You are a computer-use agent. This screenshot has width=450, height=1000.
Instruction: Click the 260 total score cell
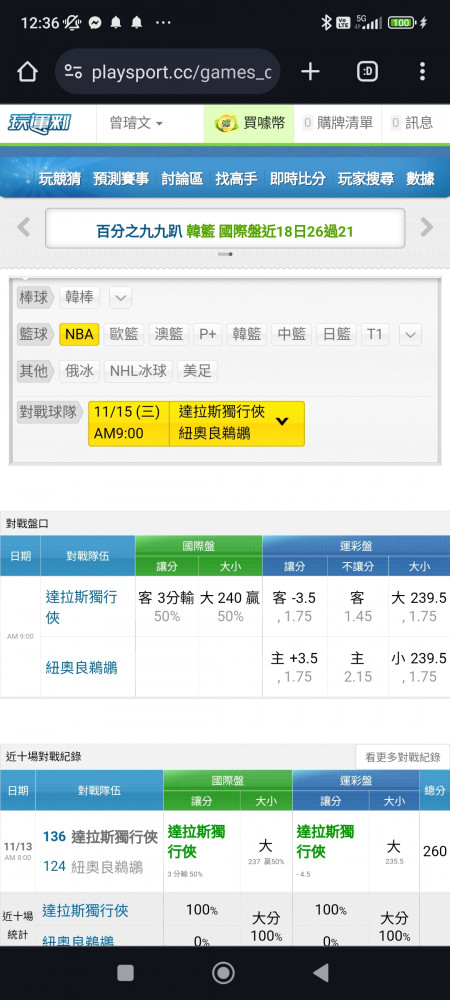435,851
